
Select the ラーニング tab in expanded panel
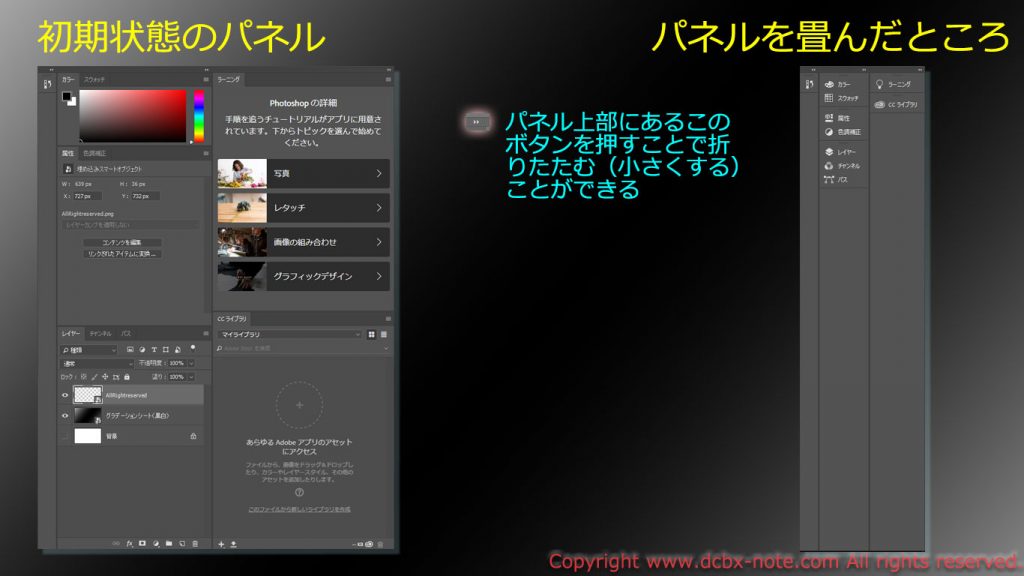pyautogui.click(x=229, y=79)
